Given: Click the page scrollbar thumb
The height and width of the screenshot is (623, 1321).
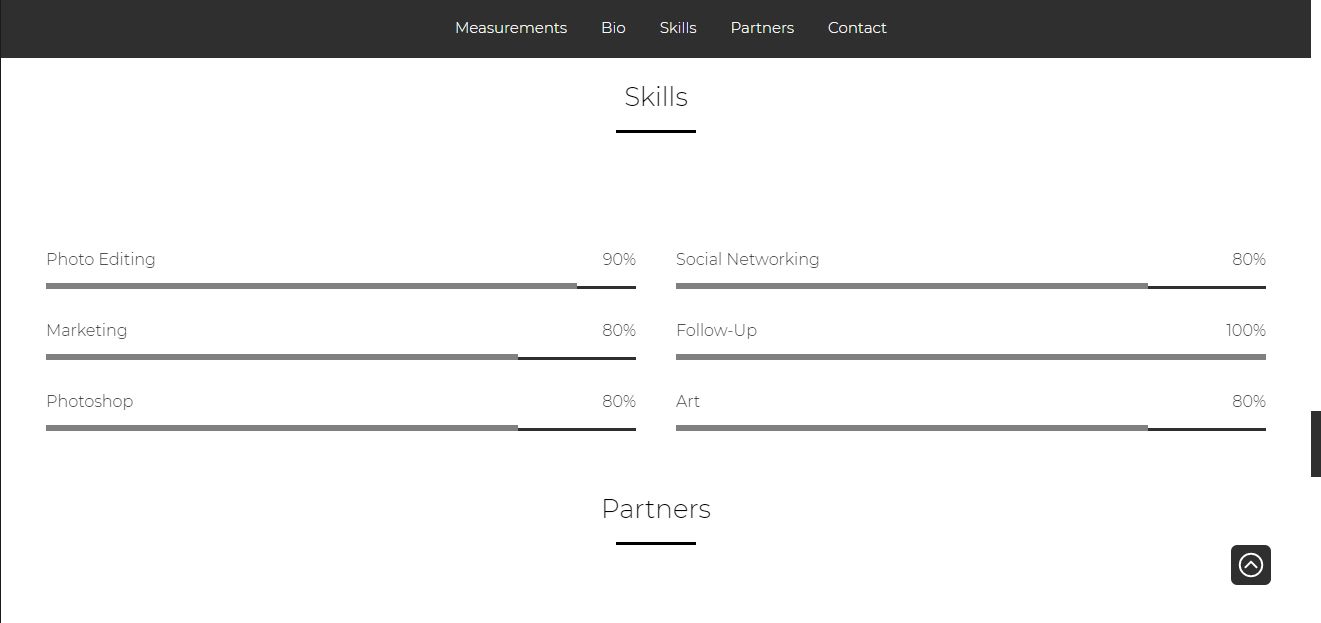Looking at the screenshot, I should coord(1316,444).
